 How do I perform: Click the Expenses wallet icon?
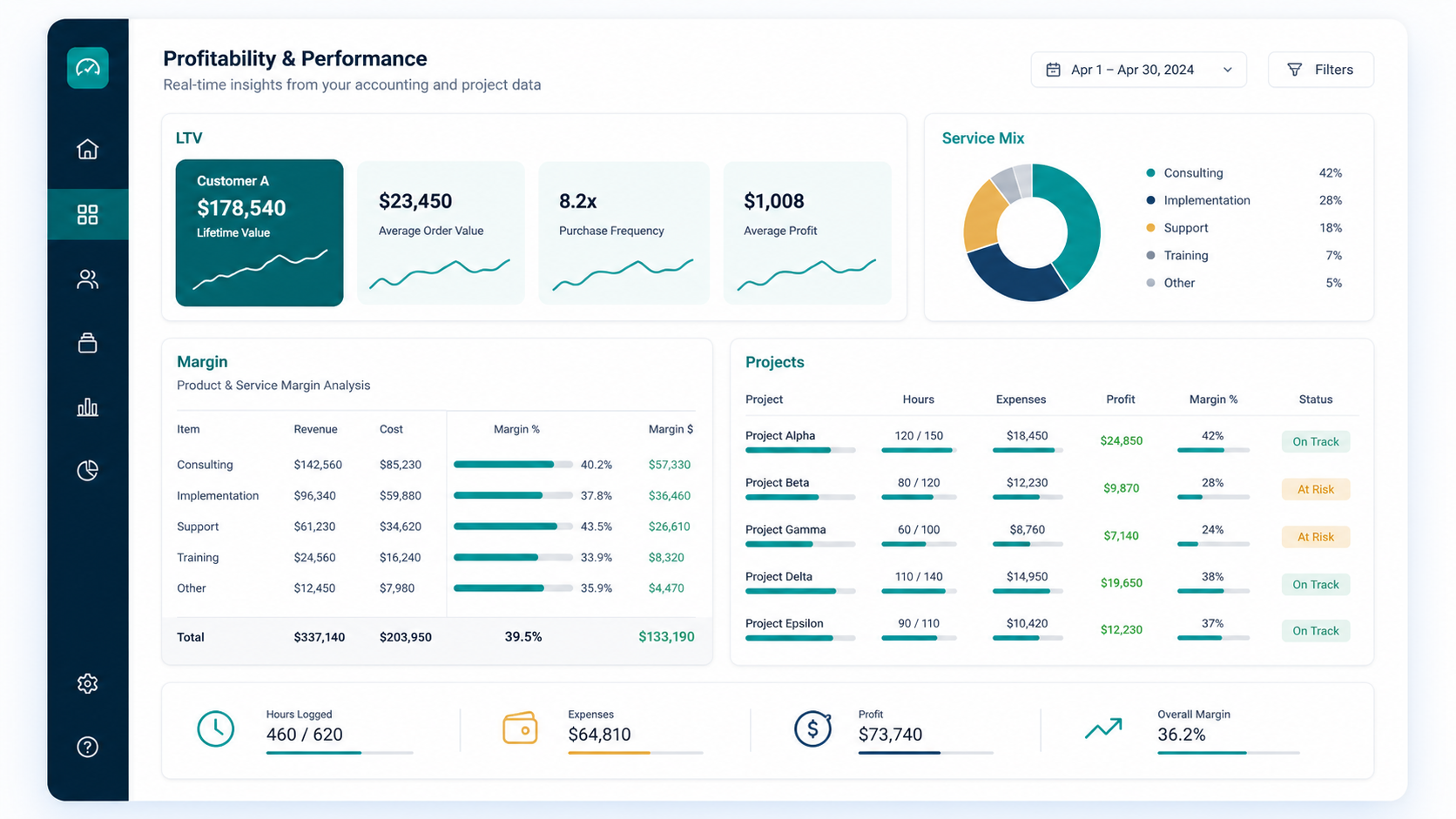(520, 728)
